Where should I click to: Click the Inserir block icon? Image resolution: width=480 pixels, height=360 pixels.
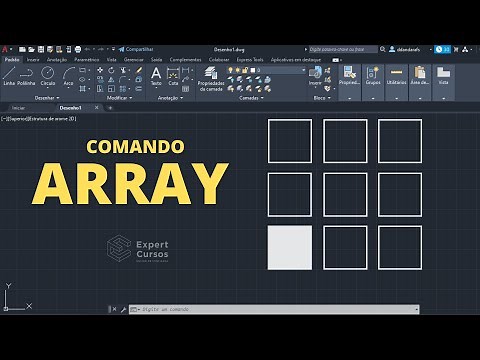coord(315,75)
